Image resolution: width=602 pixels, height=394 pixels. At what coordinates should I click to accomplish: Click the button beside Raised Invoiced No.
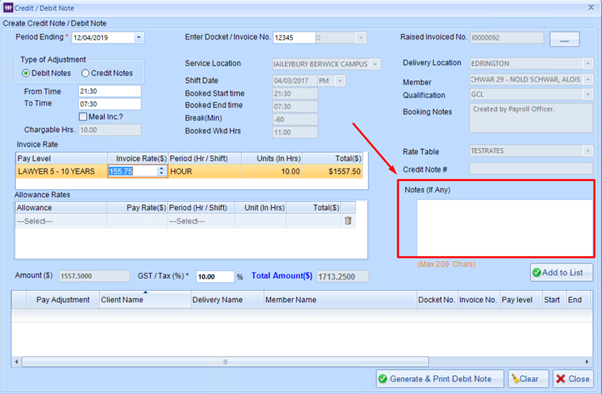coord(564,39)
